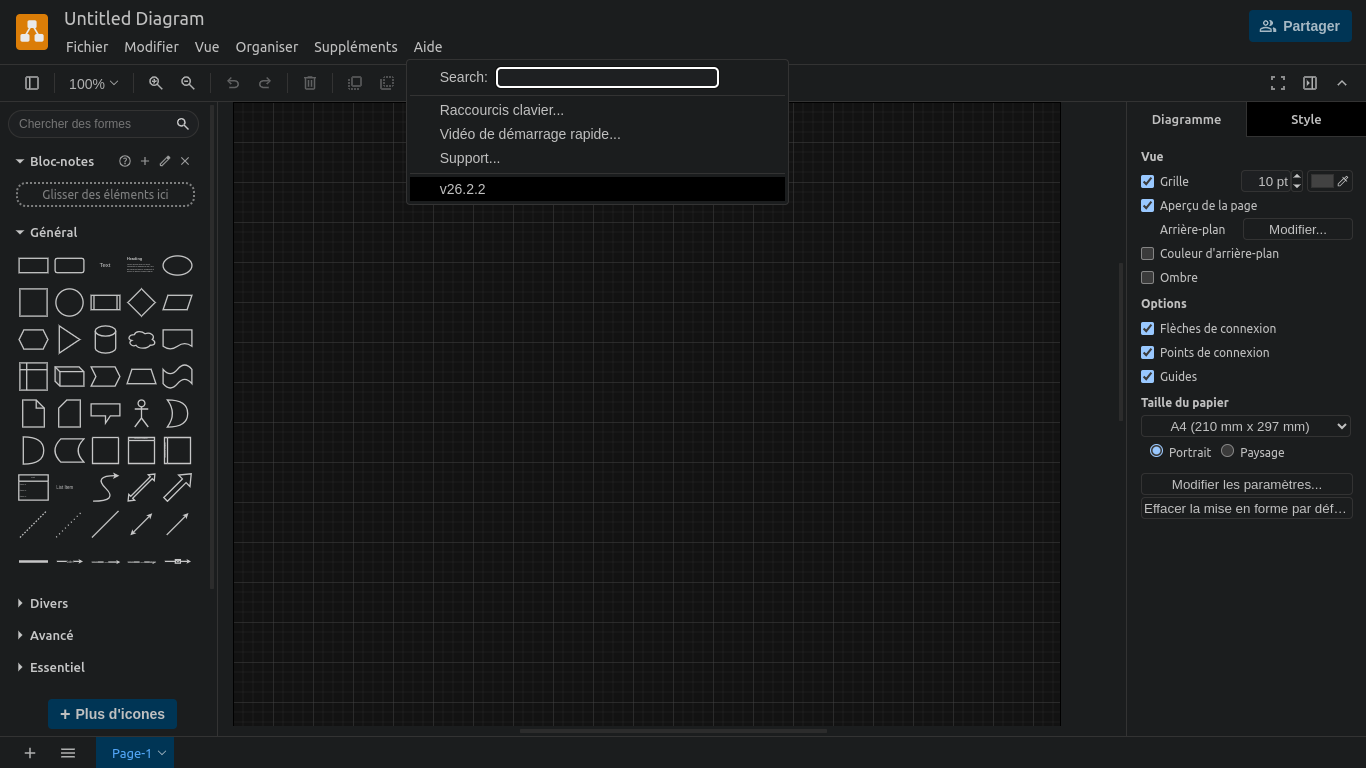Image resolution: width=1366 pixels, height=768 pixels.
Task: Open the pages list menu icon
Action: click(x=68, y=753)
